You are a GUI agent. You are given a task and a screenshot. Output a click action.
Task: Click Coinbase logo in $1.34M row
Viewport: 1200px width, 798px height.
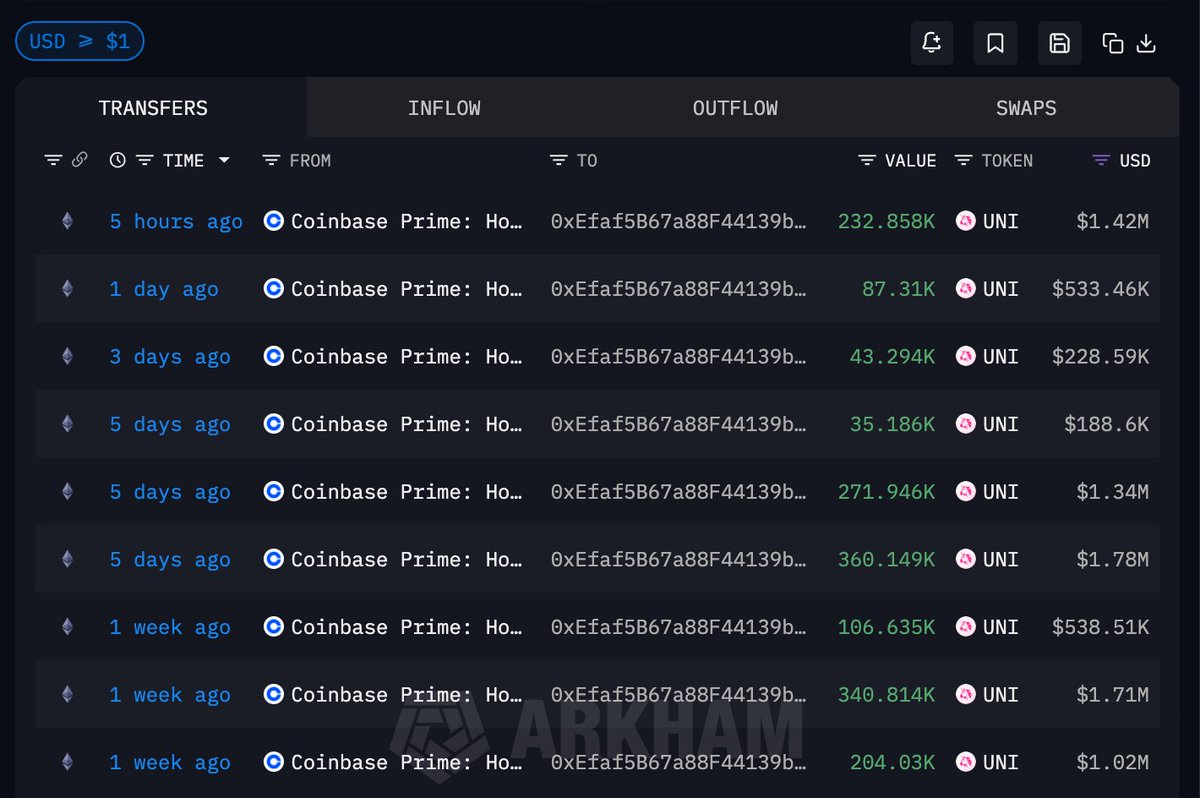point(273,492)
